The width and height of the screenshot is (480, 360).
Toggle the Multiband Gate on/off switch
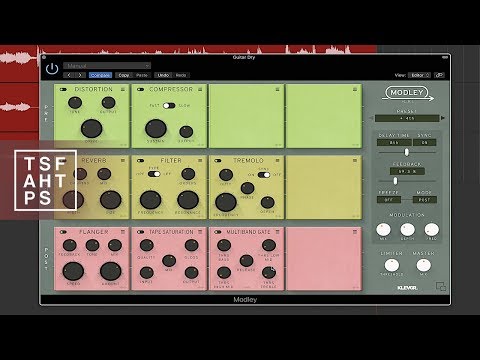pos(218,232)
